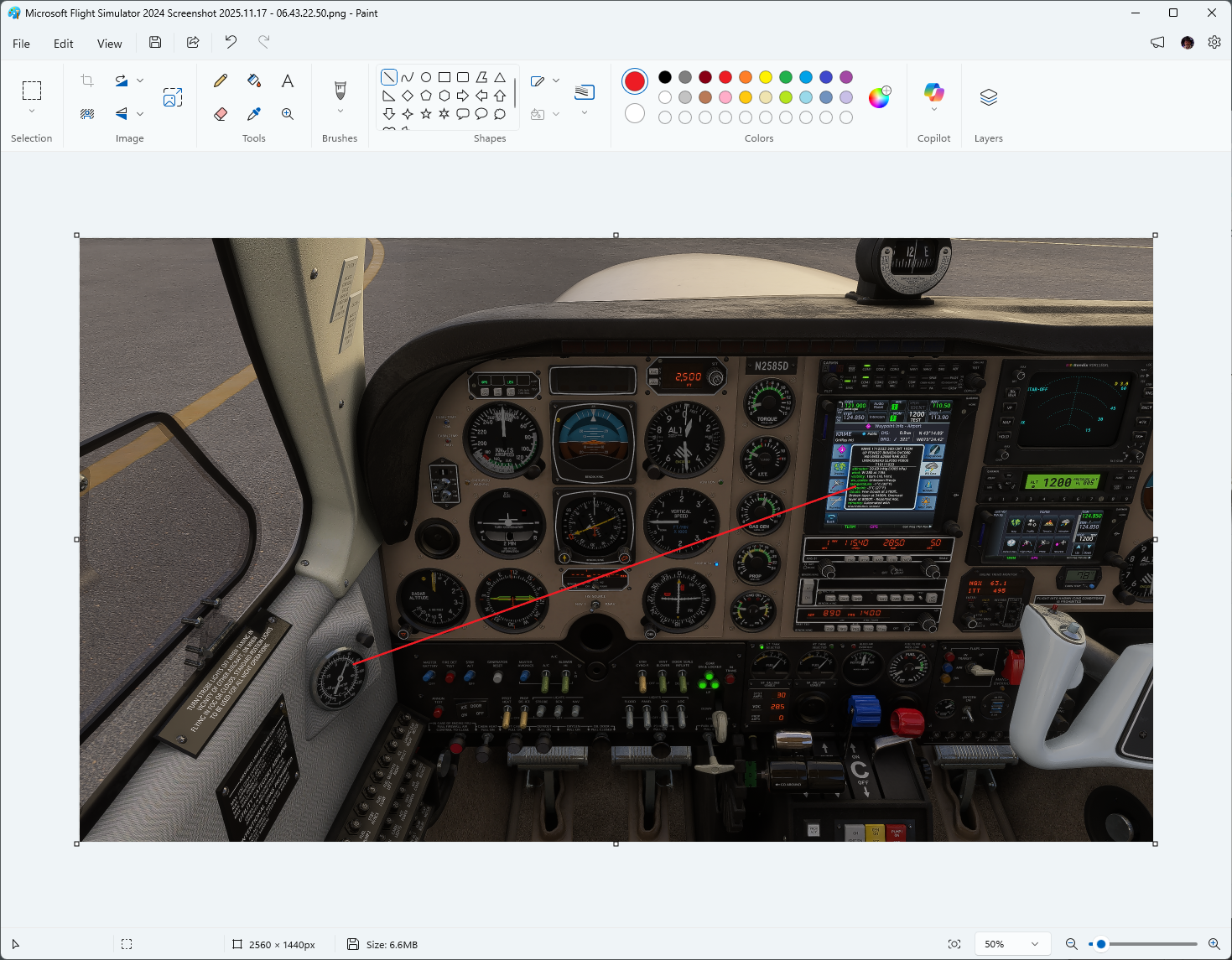
Task: Open the View menu
Action: (109, 43)
